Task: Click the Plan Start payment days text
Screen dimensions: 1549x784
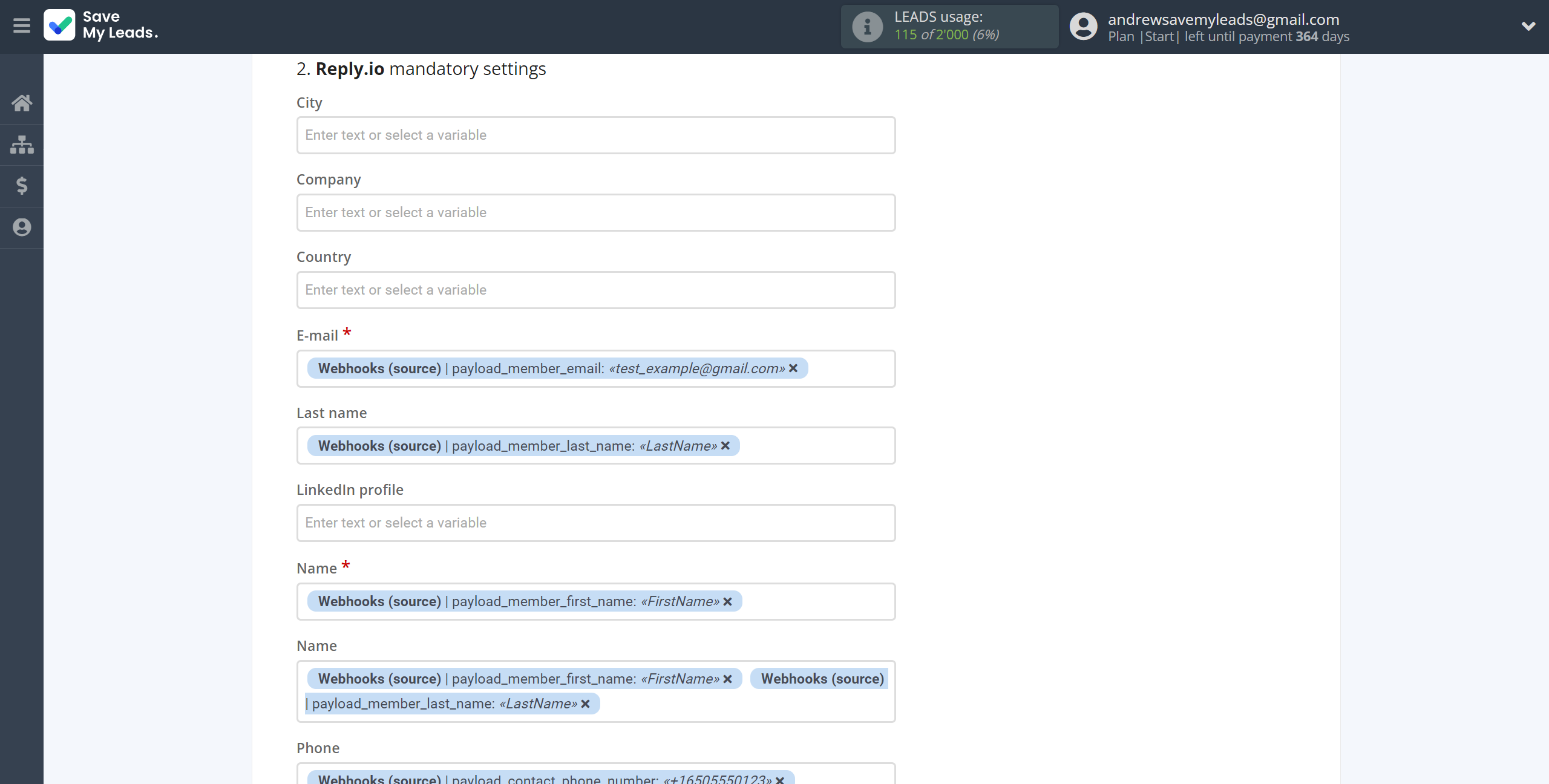Action: click(1228, 36)
